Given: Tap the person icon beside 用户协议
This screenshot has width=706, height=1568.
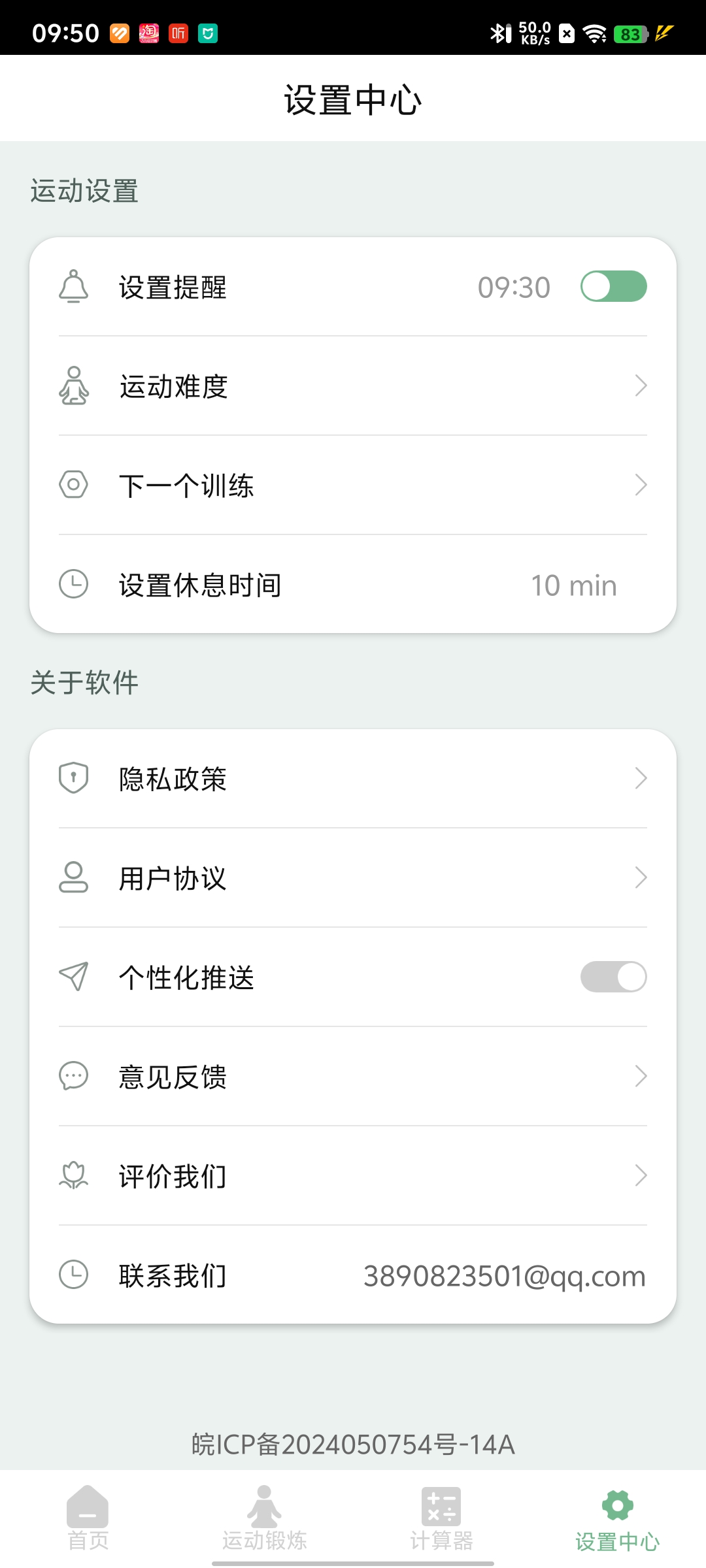Looking at the screenshot, I should 73,877.
